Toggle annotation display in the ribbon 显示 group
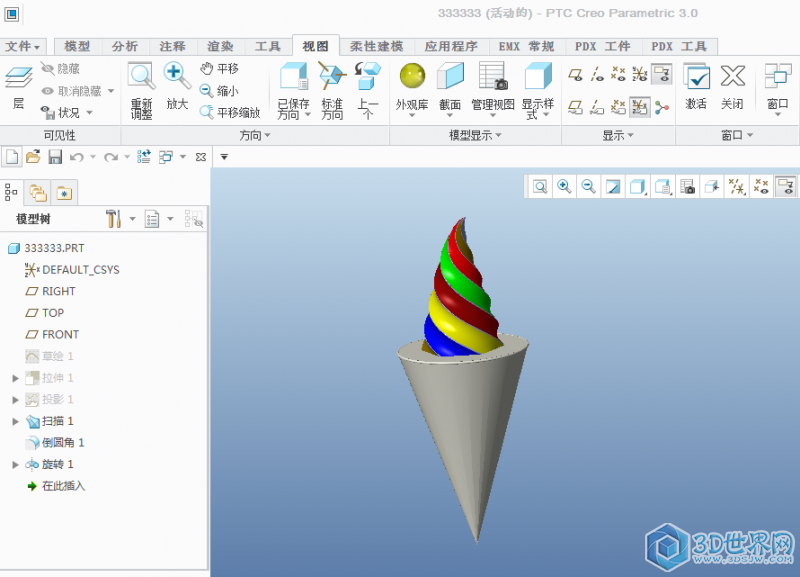Viewport: 800px width, 577px height. click(x=662, y=74)
